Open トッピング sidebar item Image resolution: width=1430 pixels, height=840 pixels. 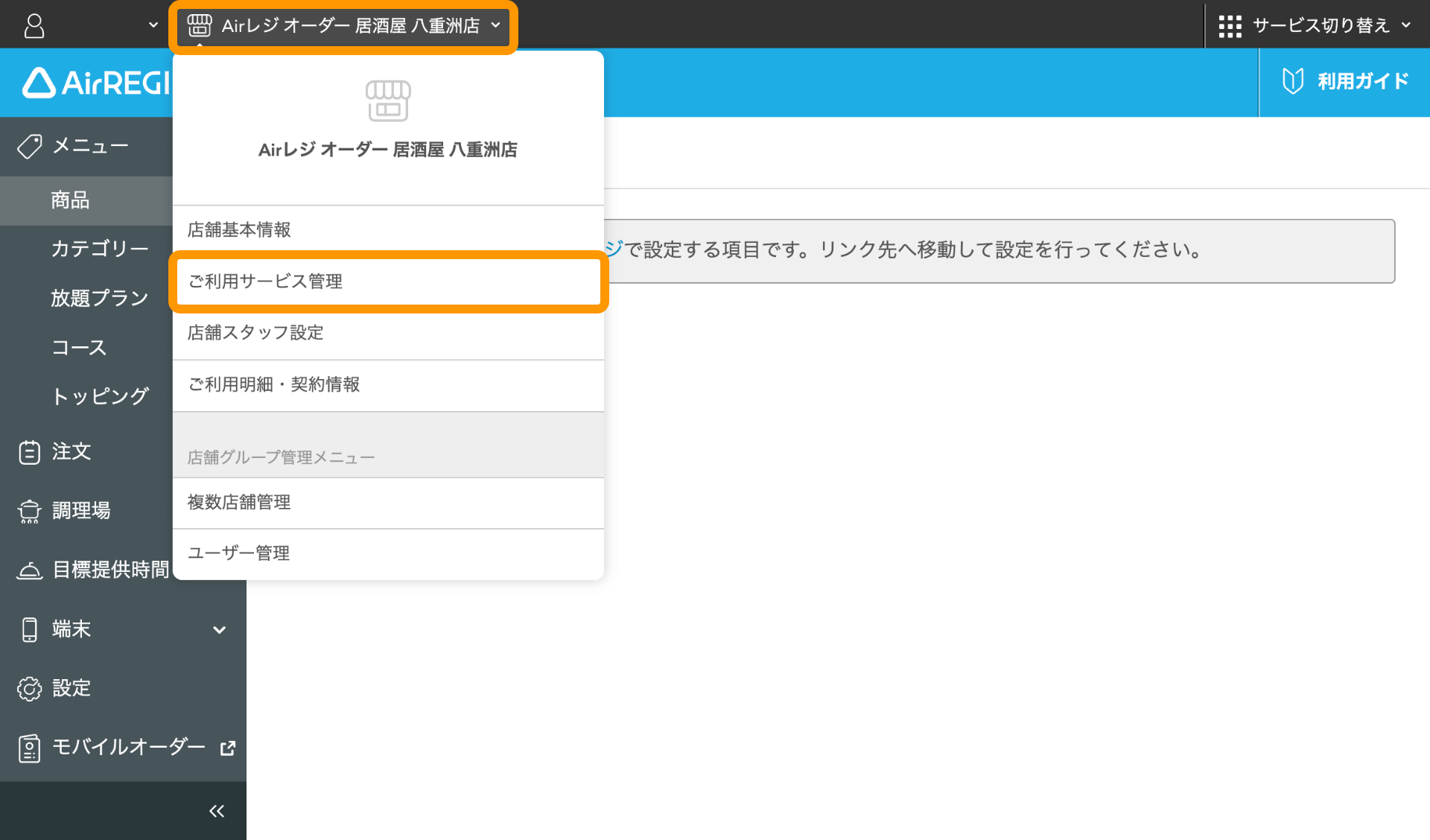point(100,396)
